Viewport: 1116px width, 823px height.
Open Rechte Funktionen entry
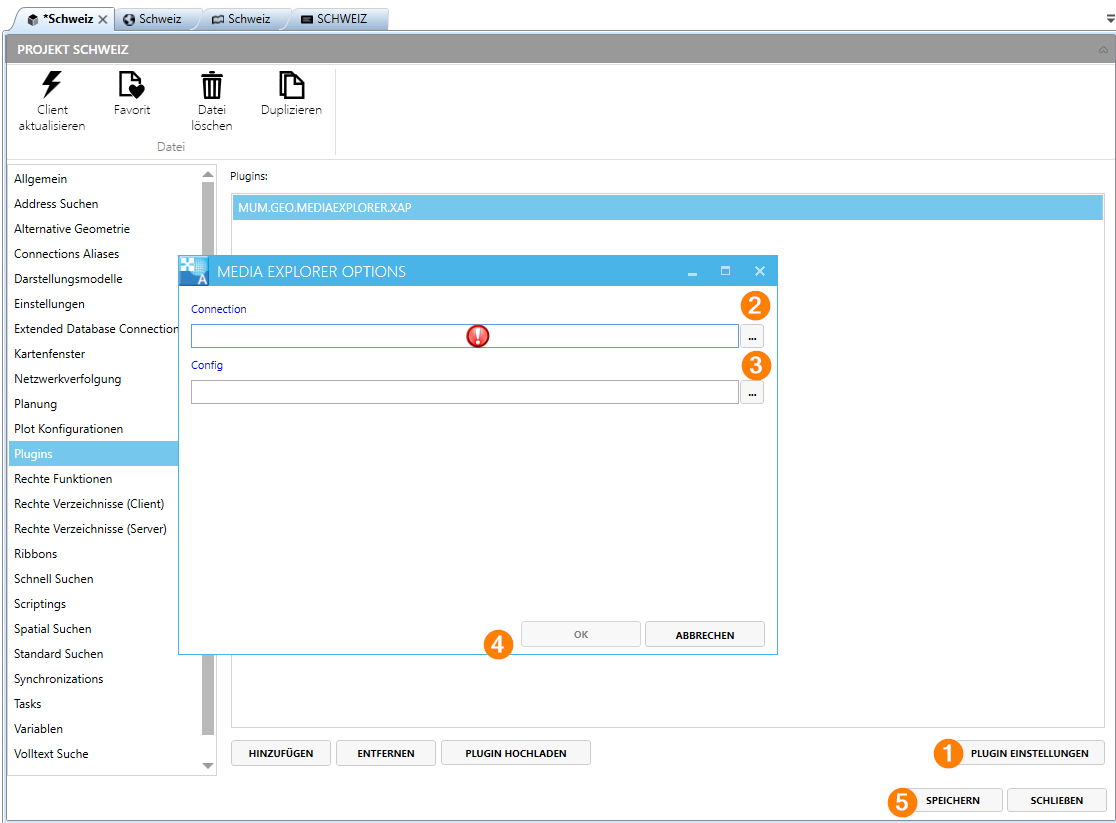[63, 479]
